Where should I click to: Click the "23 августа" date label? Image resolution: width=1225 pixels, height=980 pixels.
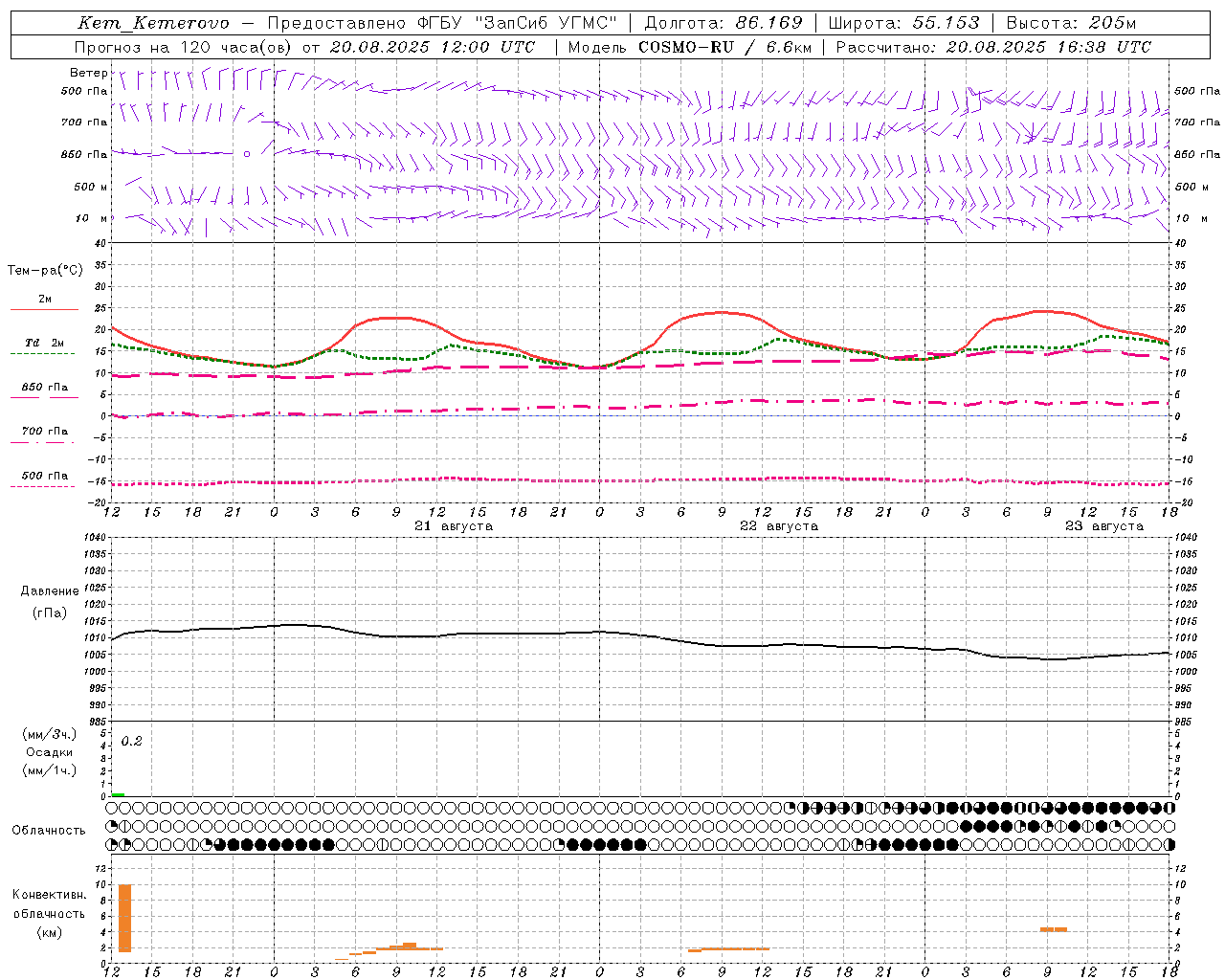click(1104, 526)
